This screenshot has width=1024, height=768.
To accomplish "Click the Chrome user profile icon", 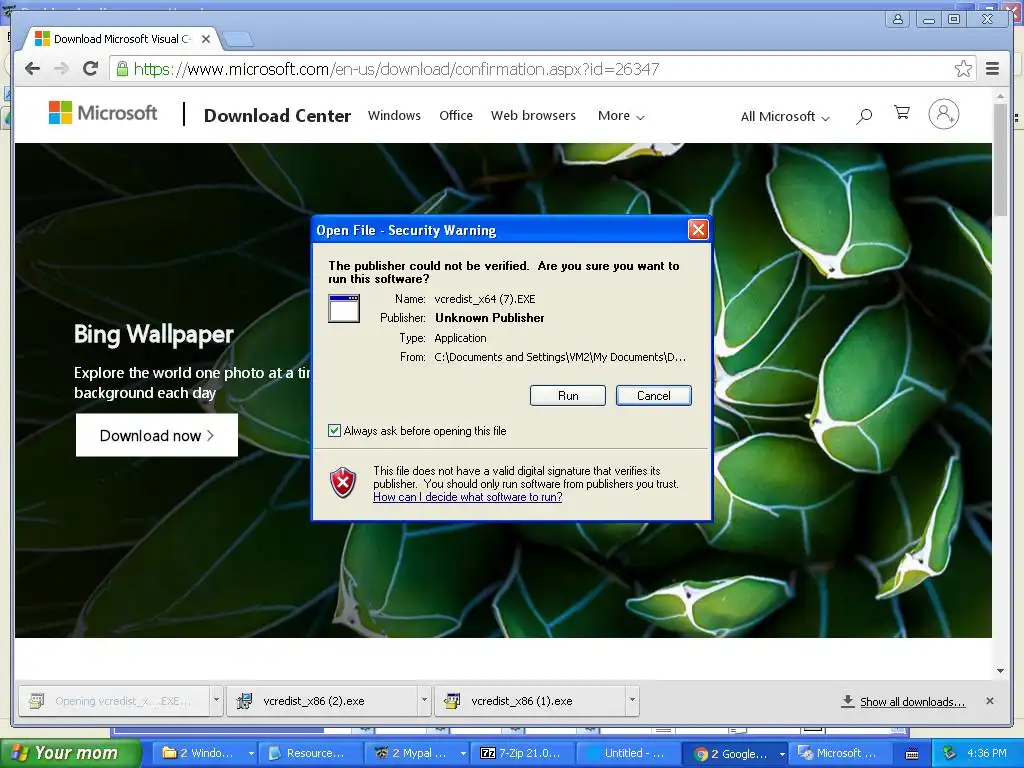I will point(898,19).
